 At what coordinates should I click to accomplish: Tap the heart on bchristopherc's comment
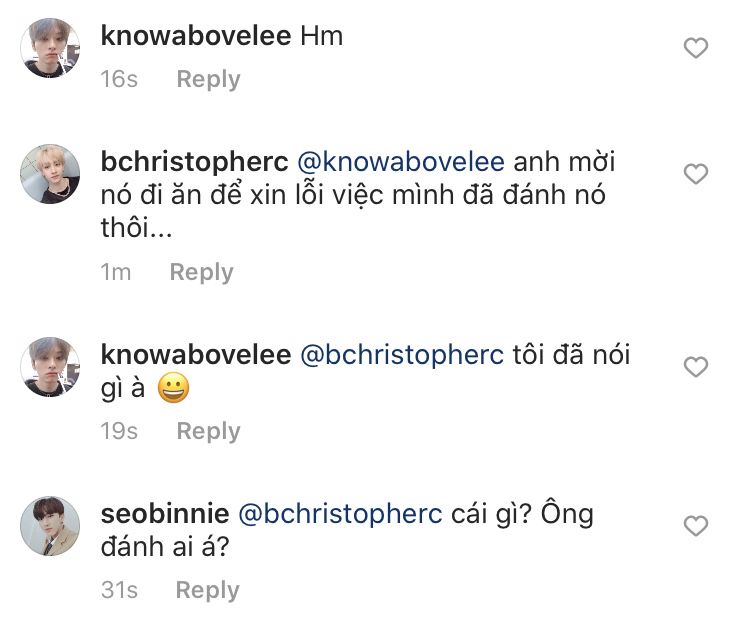click(694, 175)
